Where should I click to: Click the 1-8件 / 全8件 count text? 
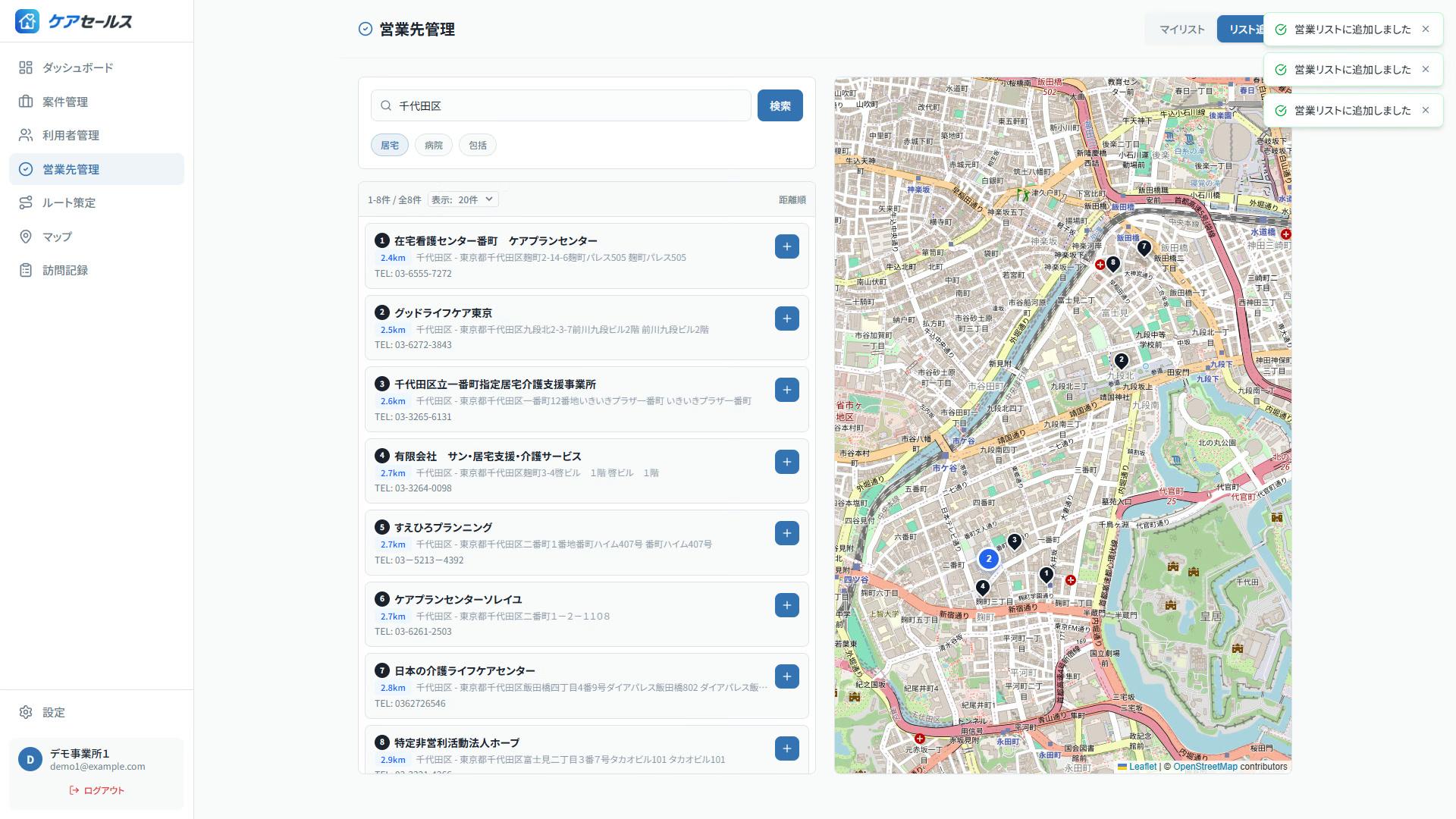tap(394, 200)
